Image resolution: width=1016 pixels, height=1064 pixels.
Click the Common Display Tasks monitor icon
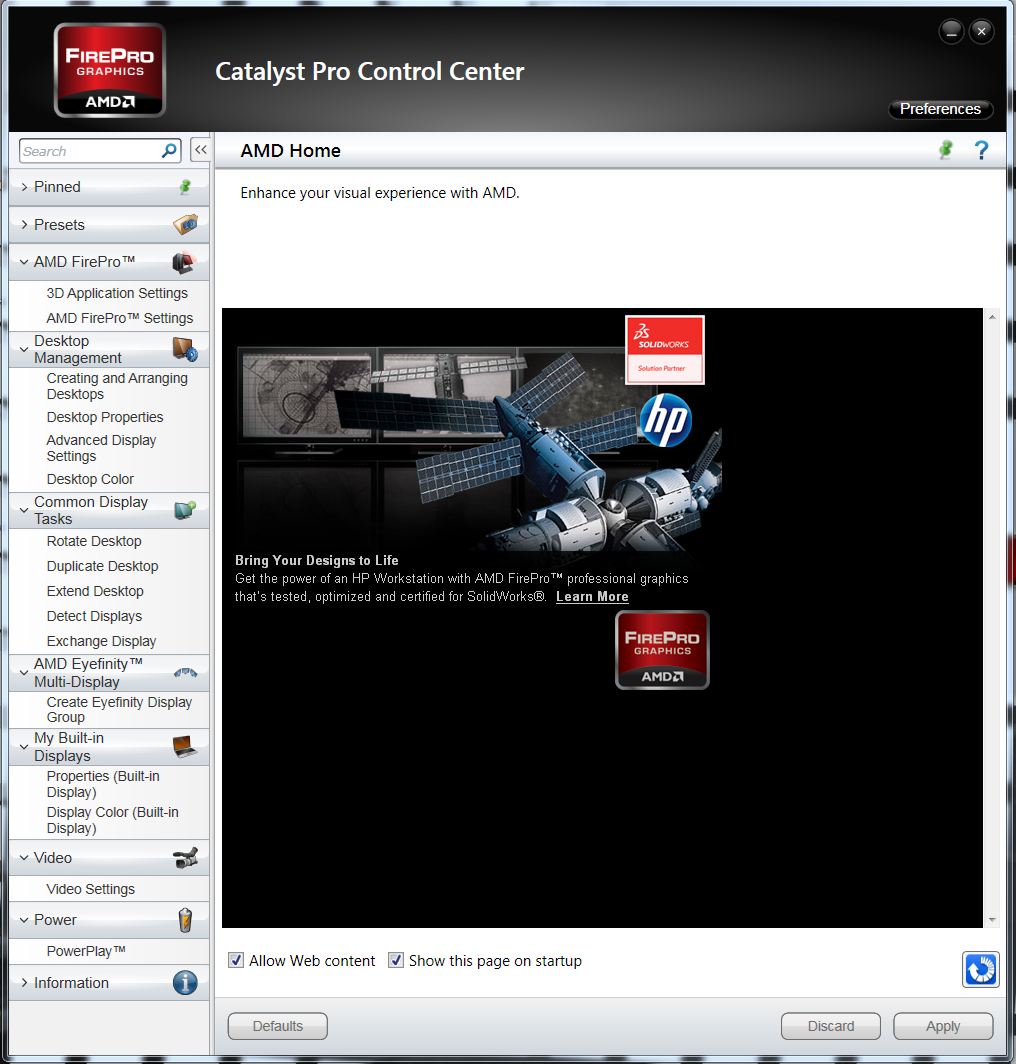pos(185,510)
